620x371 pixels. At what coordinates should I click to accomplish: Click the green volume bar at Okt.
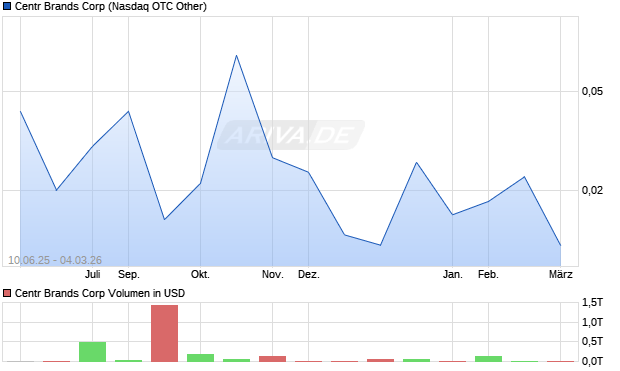[200, 358]
